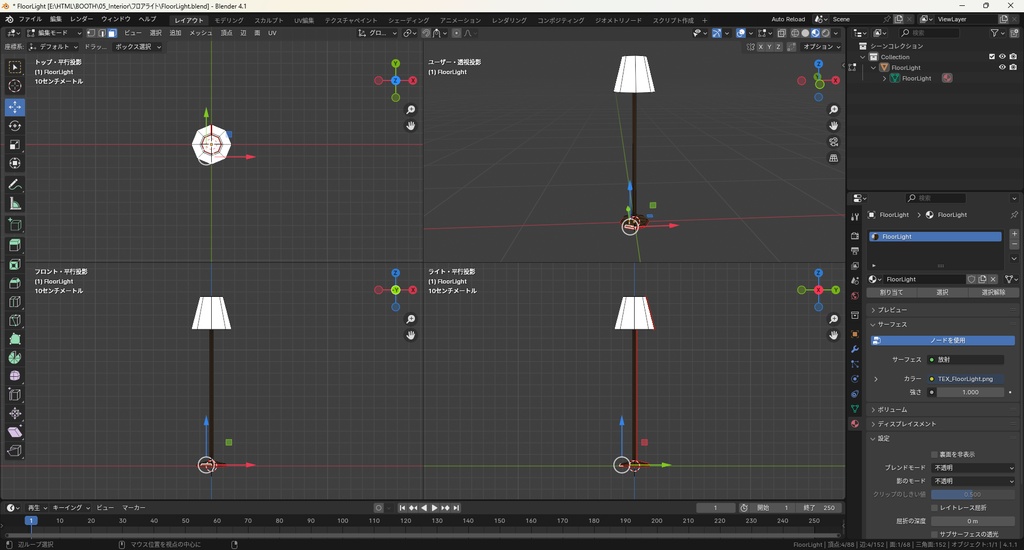
Task: Hide the Collection using its eye icon
Action: 1002,57
